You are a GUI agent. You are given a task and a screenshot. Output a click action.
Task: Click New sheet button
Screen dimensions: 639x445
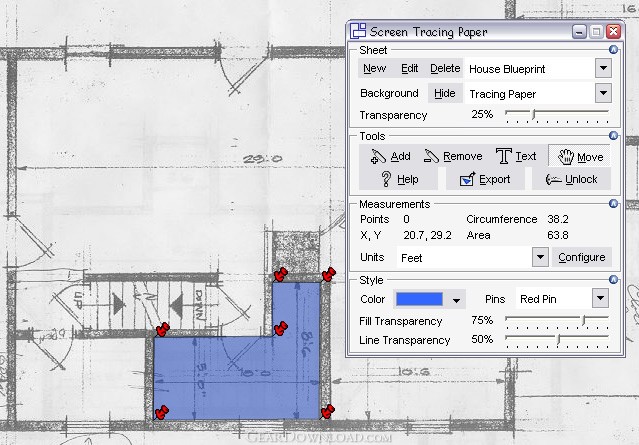[375, 68]
